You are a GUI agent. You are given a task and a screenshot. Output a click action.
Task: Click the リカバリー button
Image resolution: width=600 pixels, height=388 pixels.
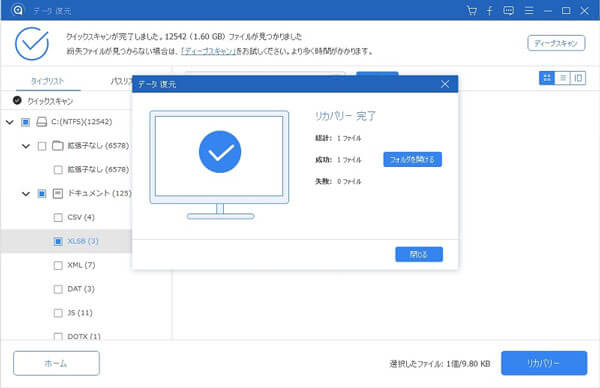(544, 363)
